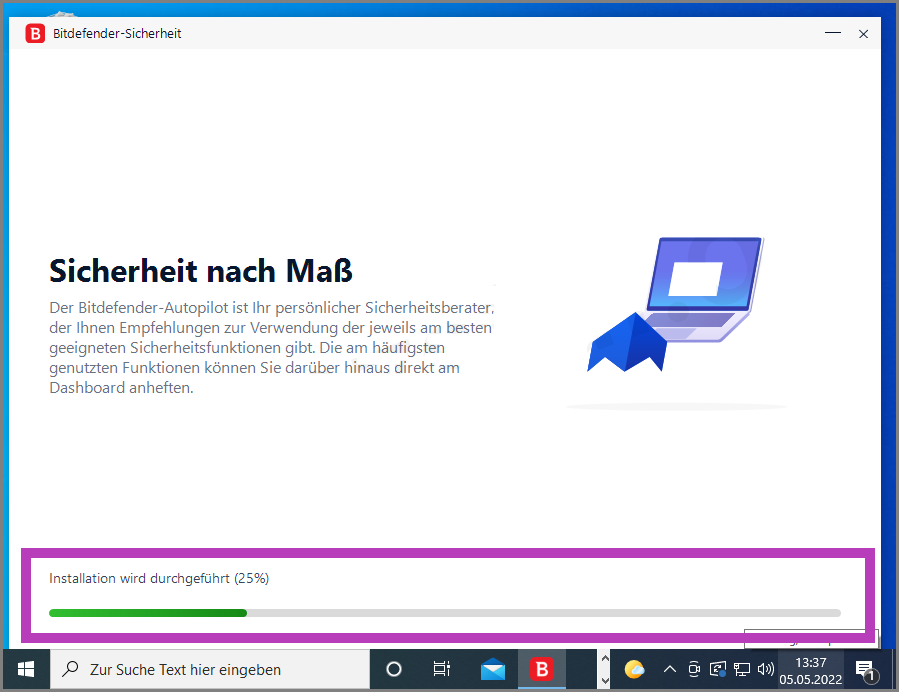This screenshot has width=900, height=692.
Task: Click the scrollbar up arrow
Action: (605, 660)
